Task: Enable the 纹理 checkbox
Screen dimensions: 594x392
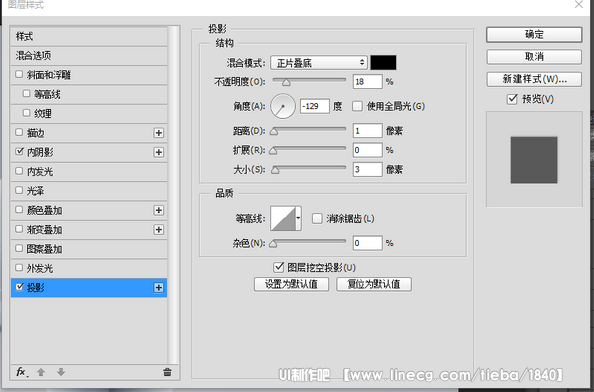Action: pyautogui.click(x=26, y=113)
